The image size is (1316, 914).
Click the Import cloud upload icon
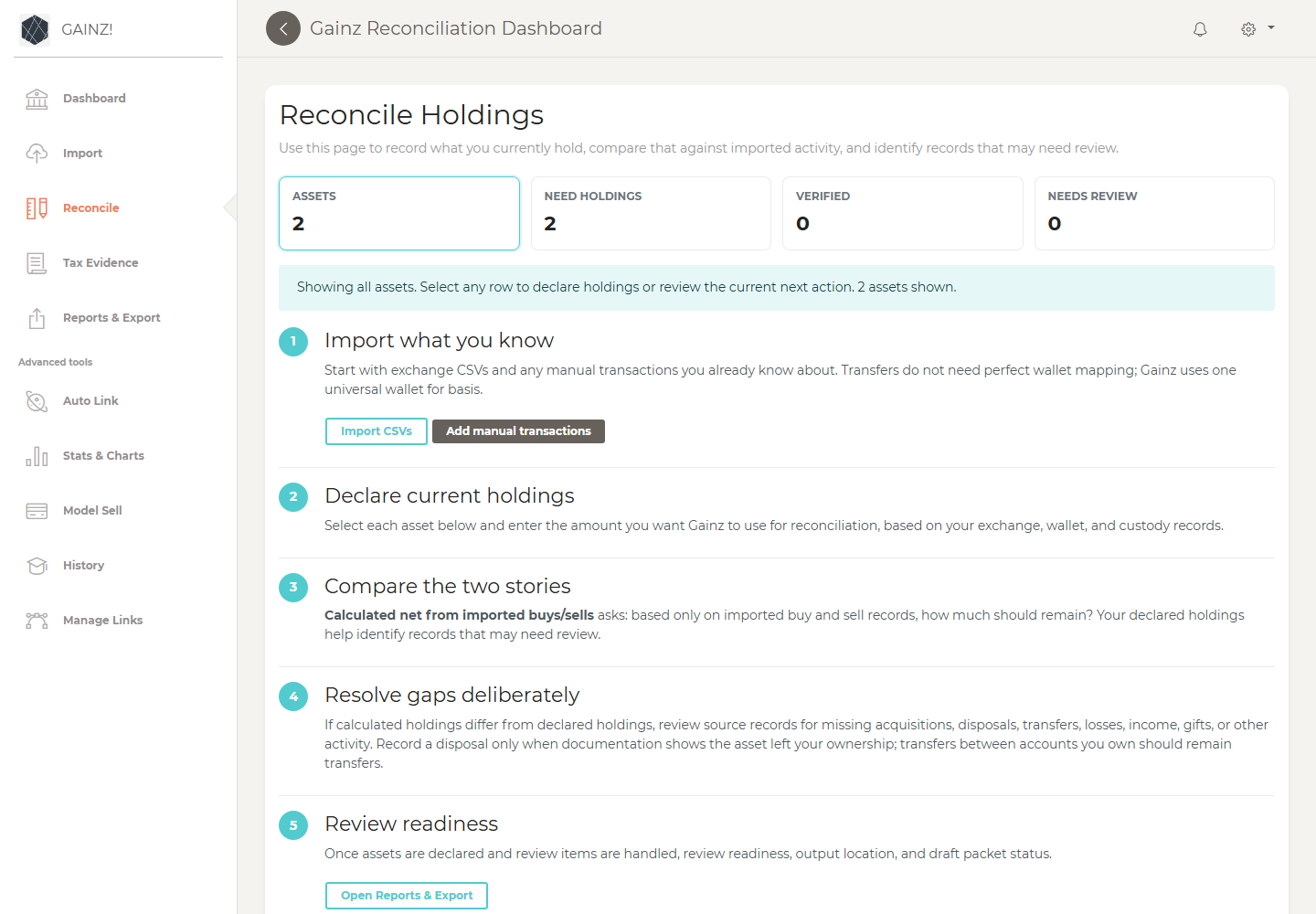(37, 154)
